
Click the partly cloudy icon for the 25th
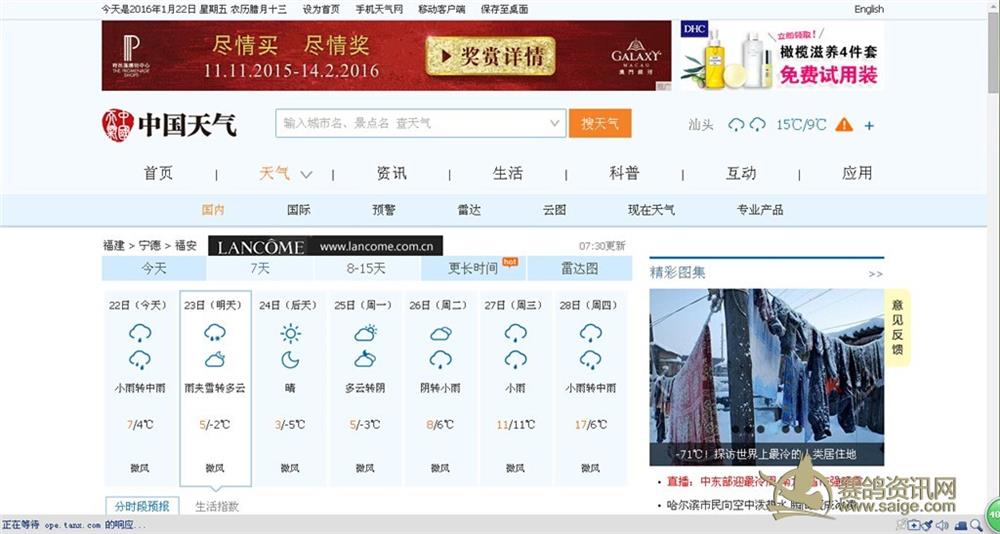pyautogui.click(x=365, y=334)
